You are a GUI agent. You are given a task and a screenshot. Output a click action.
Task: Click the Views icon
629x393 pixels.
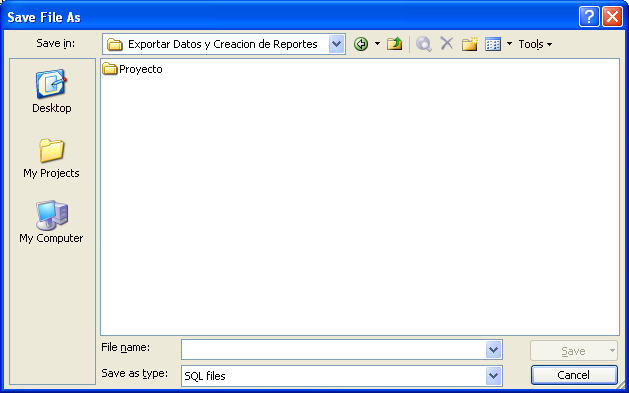(x=493, y=44)
